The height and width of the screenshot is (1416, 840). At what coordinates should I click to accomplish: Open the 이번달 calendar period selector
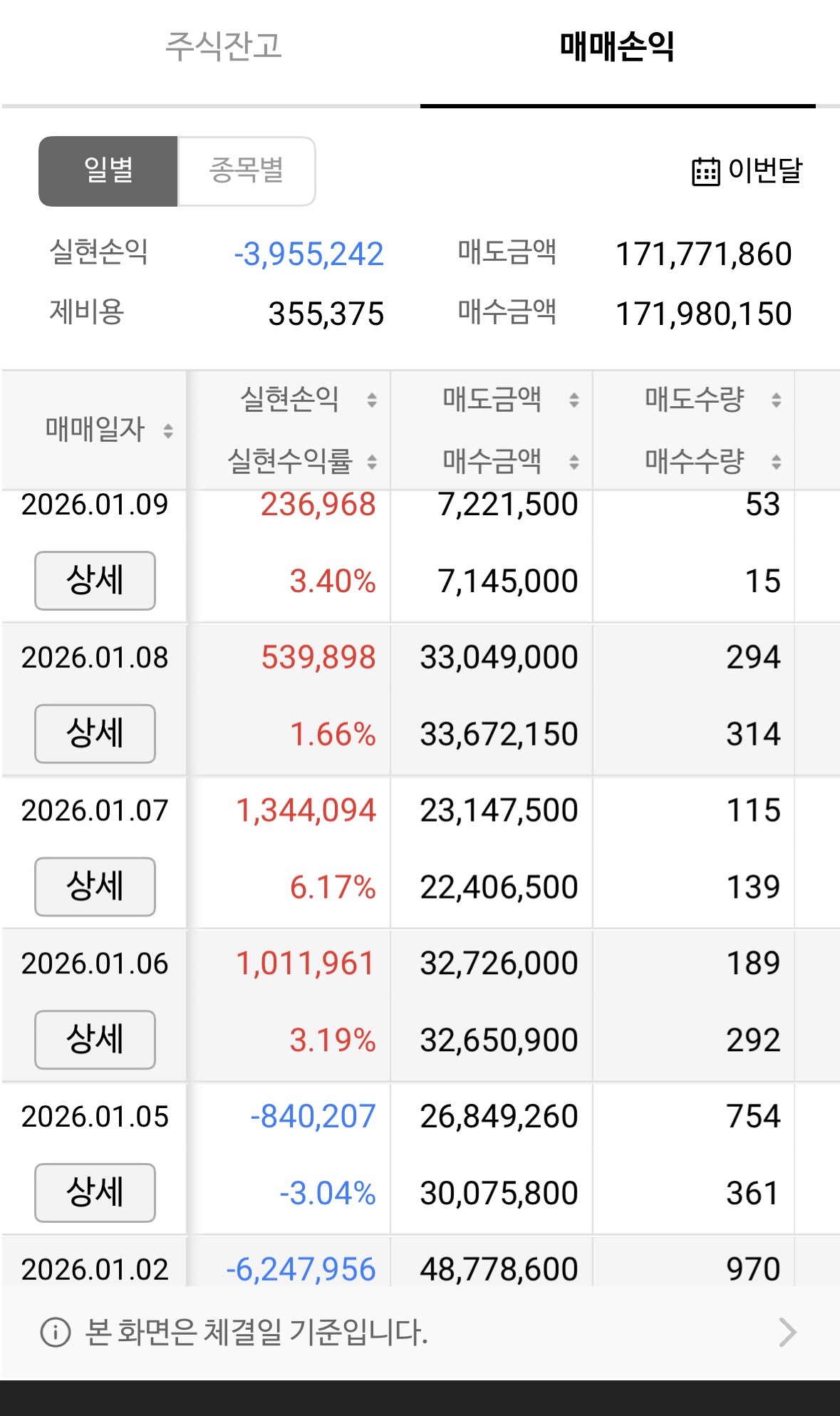click(x=747, y=171)
